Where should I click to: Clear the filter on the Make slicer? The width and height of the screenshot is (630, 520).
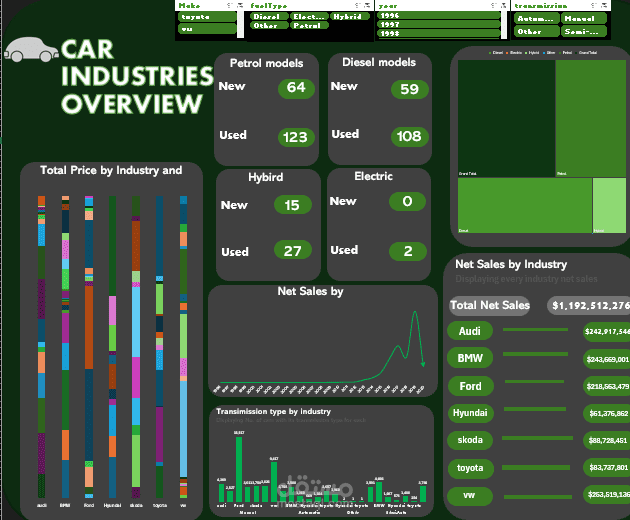pos(240,5)
